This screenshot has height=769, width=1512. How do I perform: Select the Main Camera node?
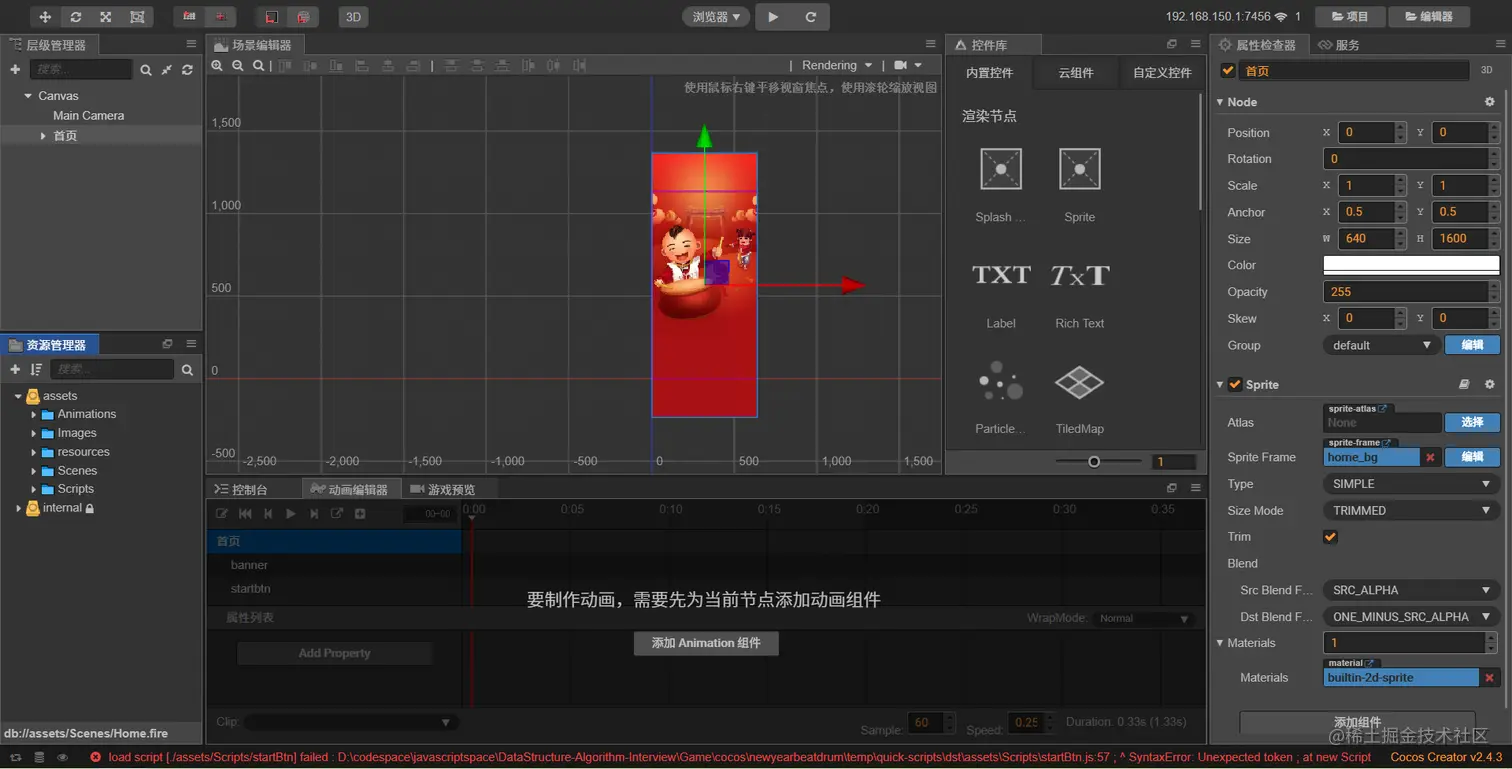[x=88, y=116]
